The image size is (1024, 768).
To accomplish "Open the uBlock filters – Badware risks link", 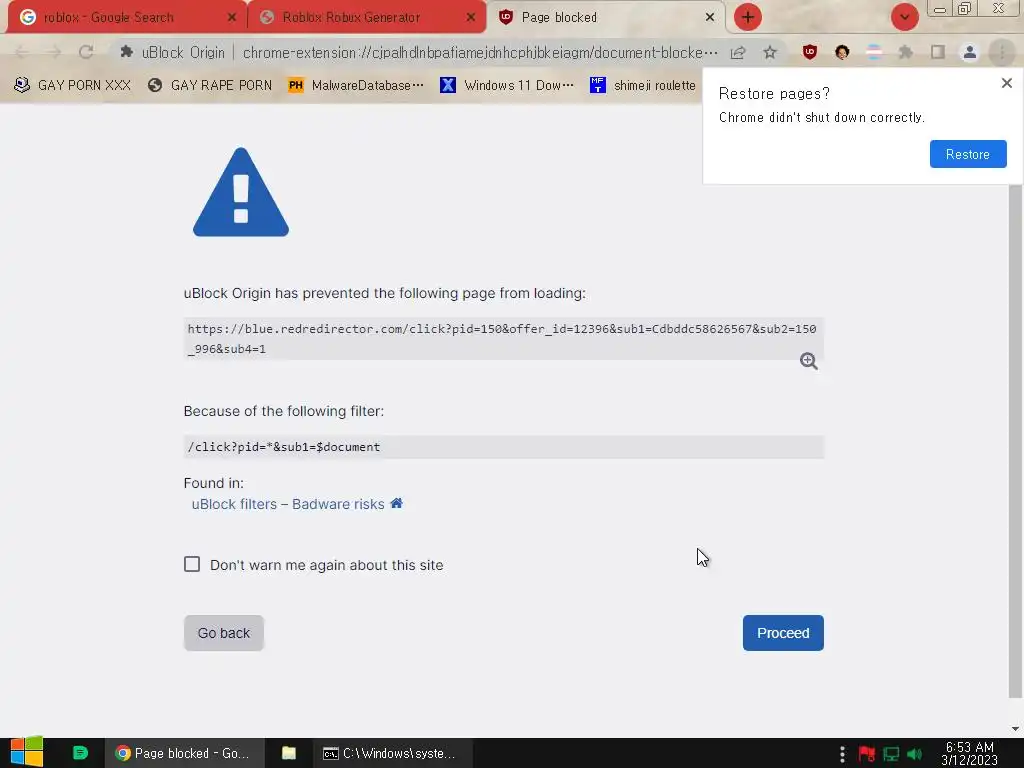I will click(x=288, y=504).
